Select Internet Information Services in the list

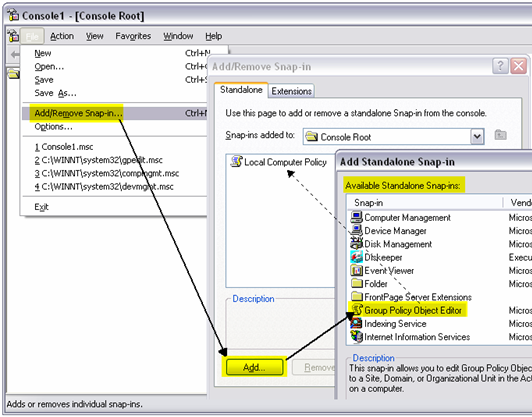(417, 337)
